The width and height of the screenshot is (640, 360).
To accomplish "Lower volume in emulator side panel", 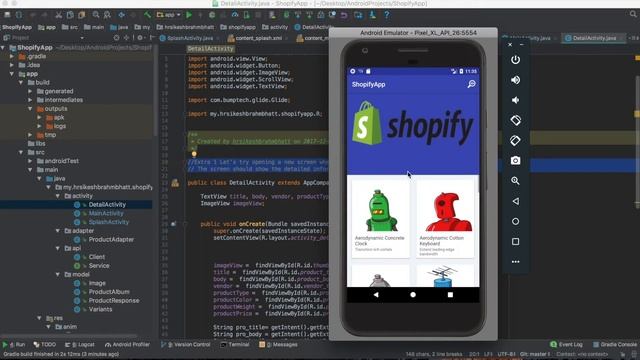I will [516, 100].
